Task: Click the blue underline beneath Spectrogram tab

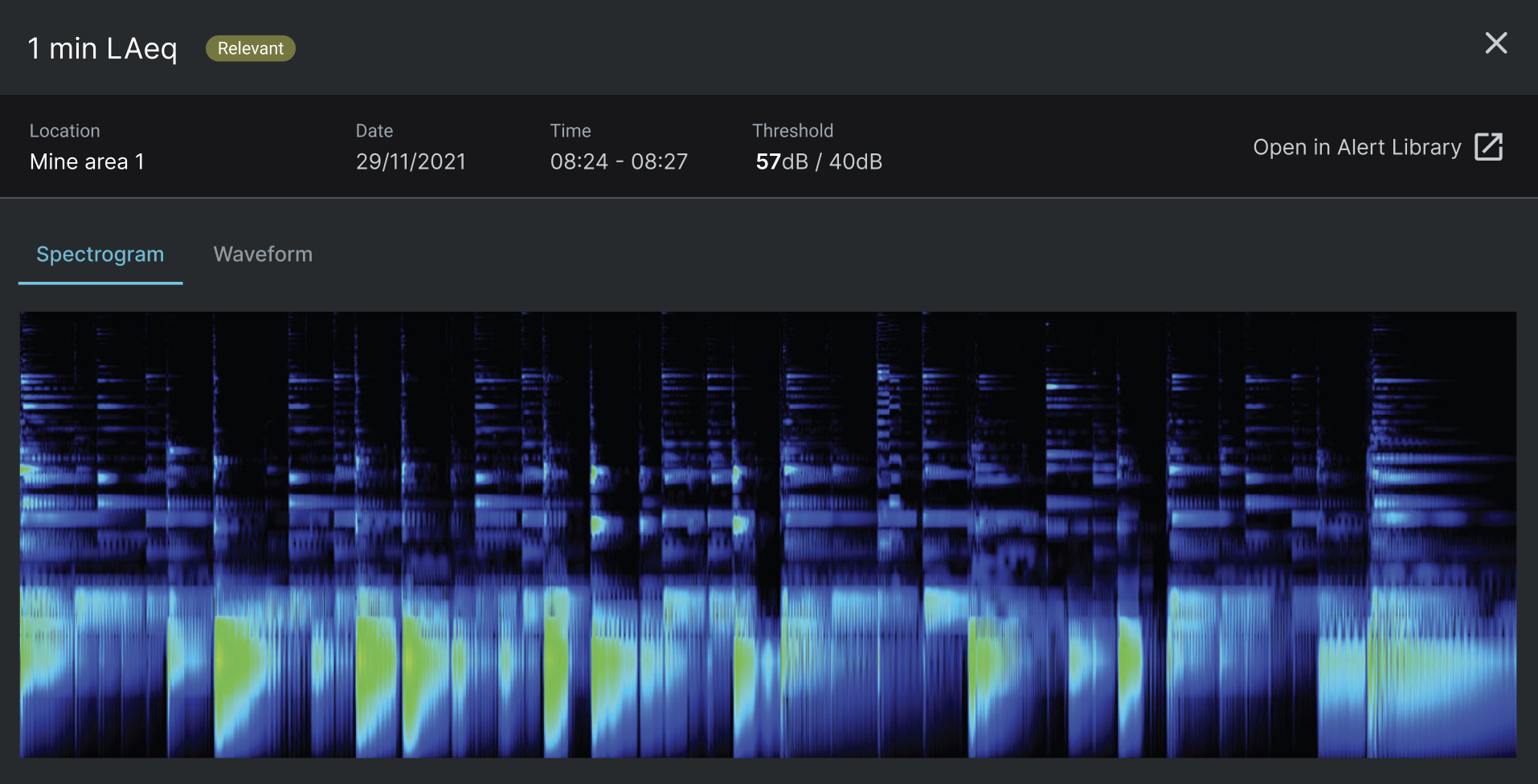Action: [100, 283]
